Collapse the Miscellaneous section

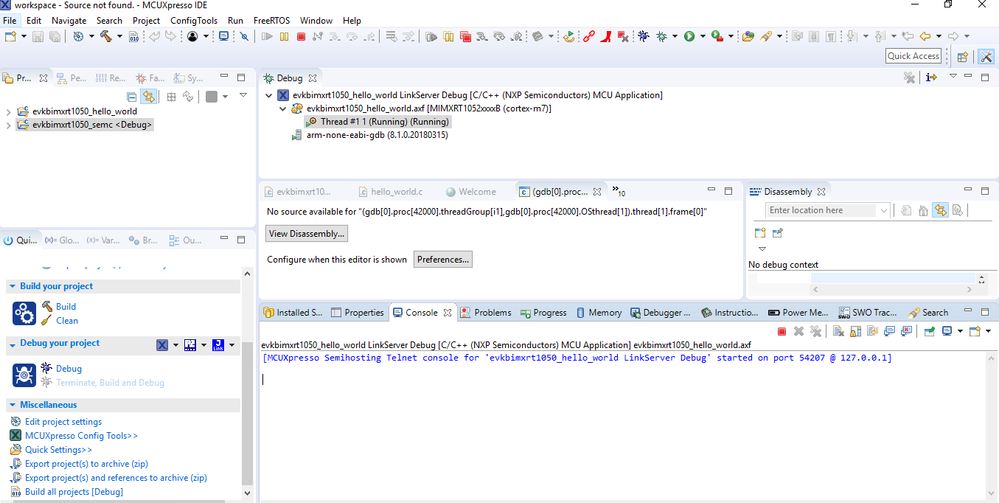(x=12, y=405)
